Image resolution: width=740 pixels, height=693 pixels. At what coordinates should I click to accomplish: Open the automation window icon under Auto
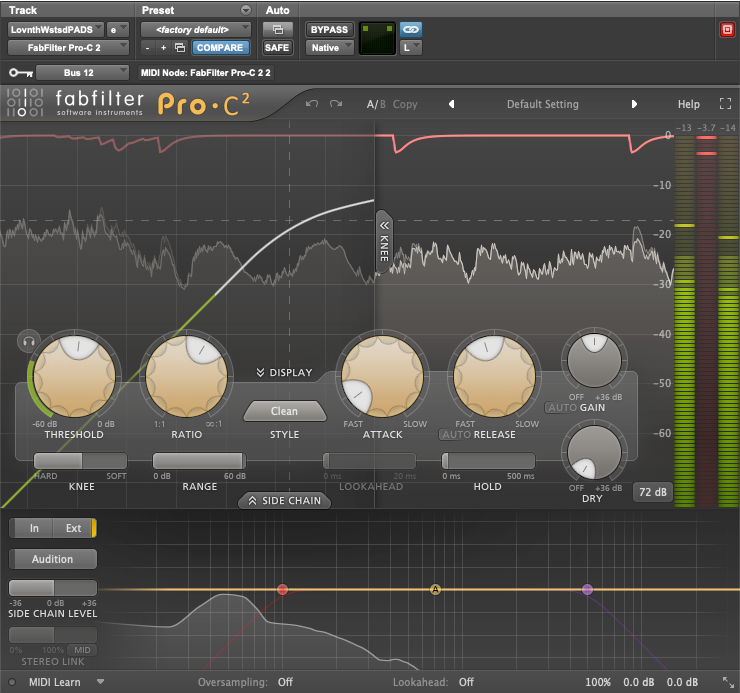pos(278,29)
